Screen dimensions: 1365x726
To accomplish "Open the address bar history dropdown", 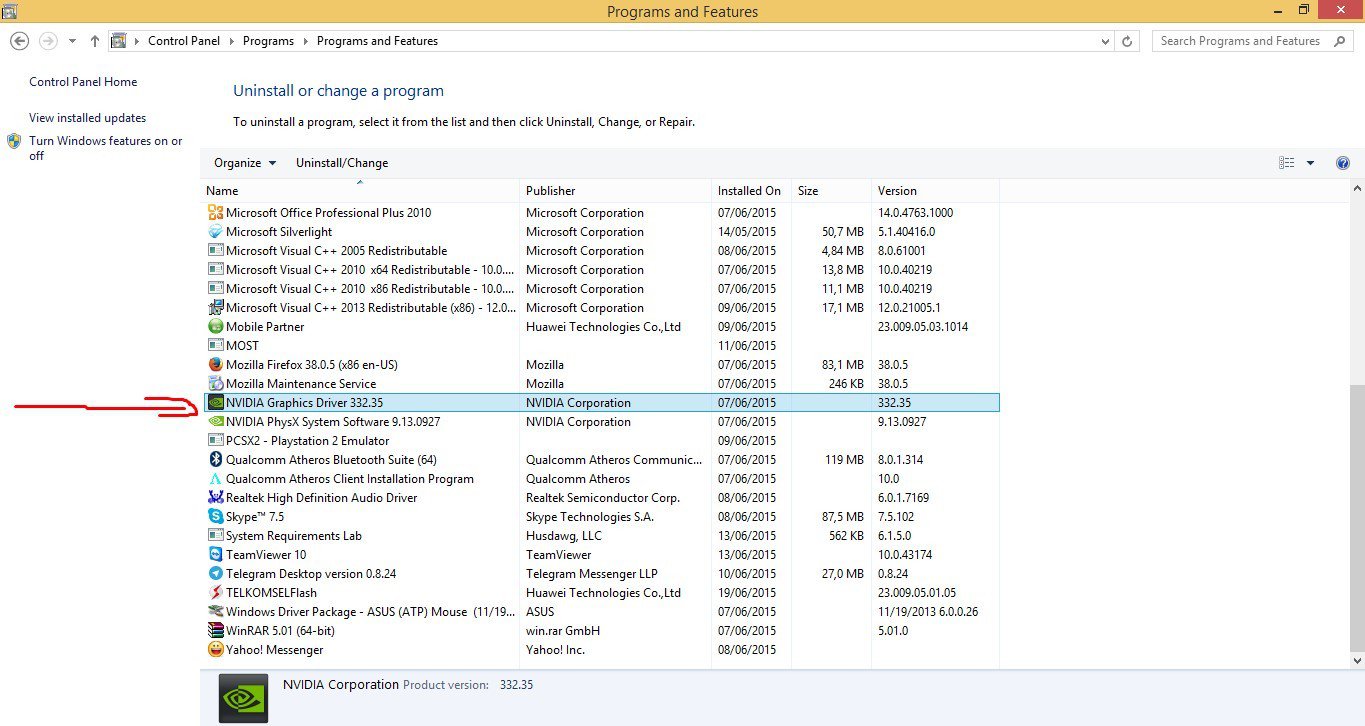I will 1105,41.
